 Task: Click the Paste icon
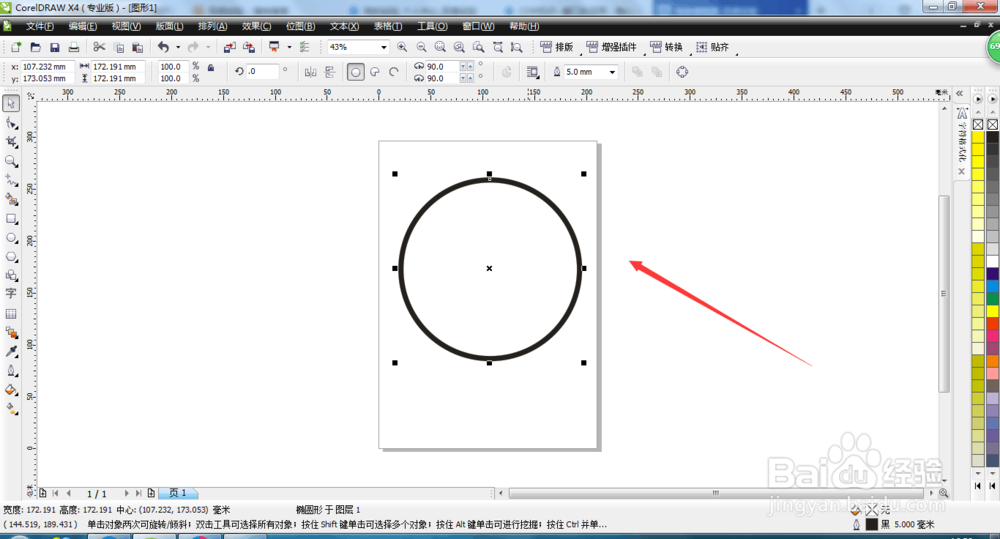pyautogui.click(x=137, y=47)
